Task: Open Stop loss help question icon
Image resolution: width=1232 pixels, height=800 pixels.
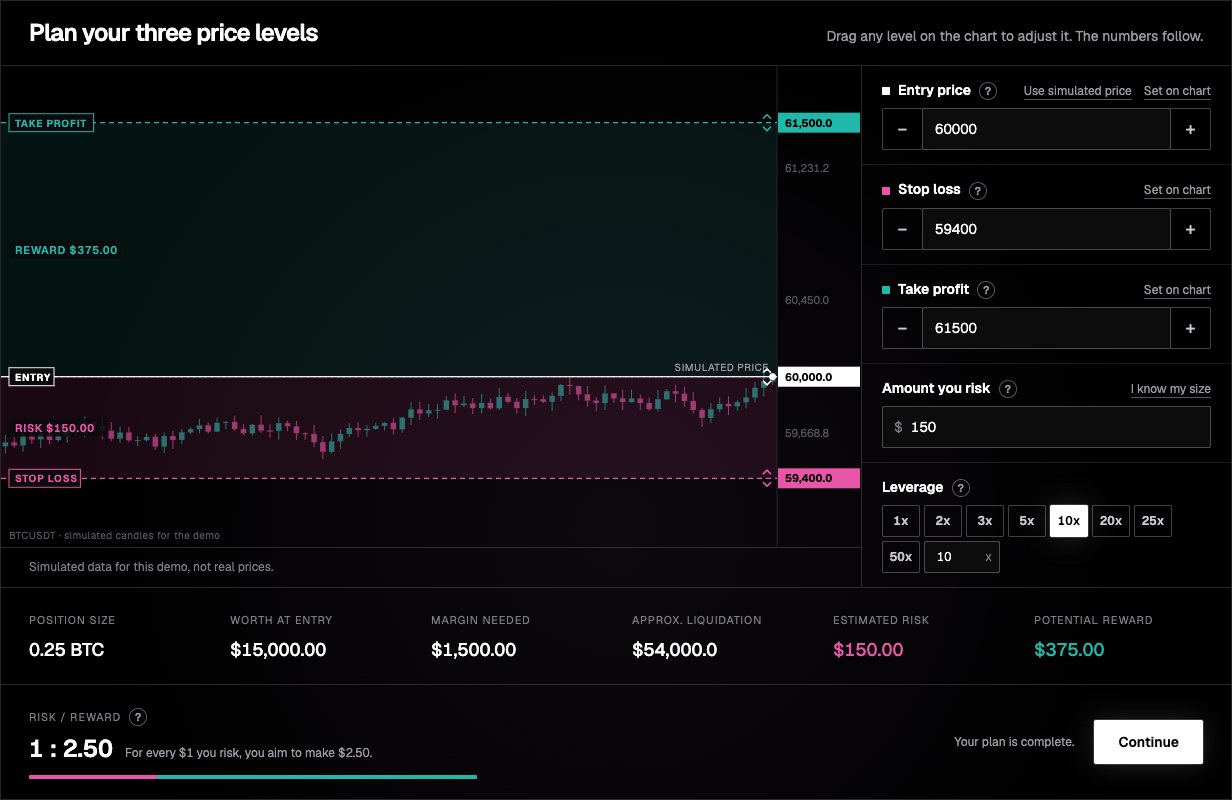Action: [x=978, y=190]
